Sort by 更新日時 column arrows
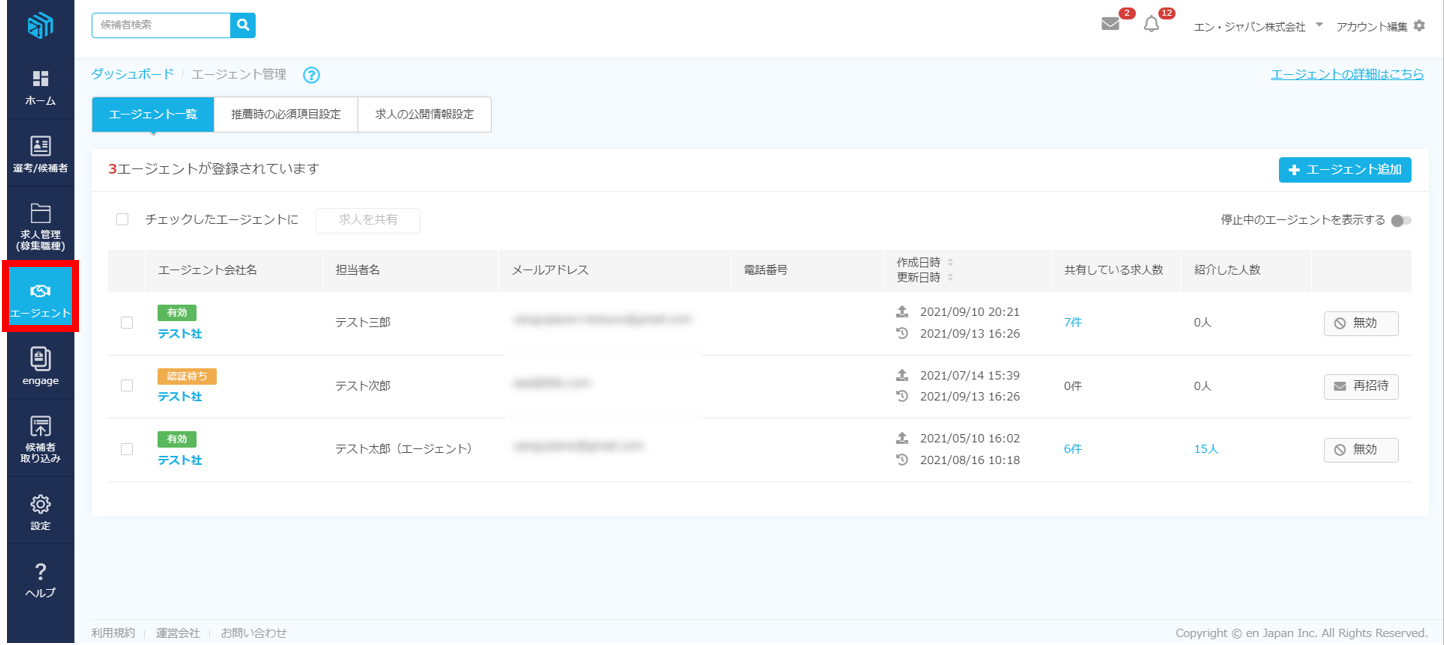Screen dimensions: 1444x645 tap(950, 278)
